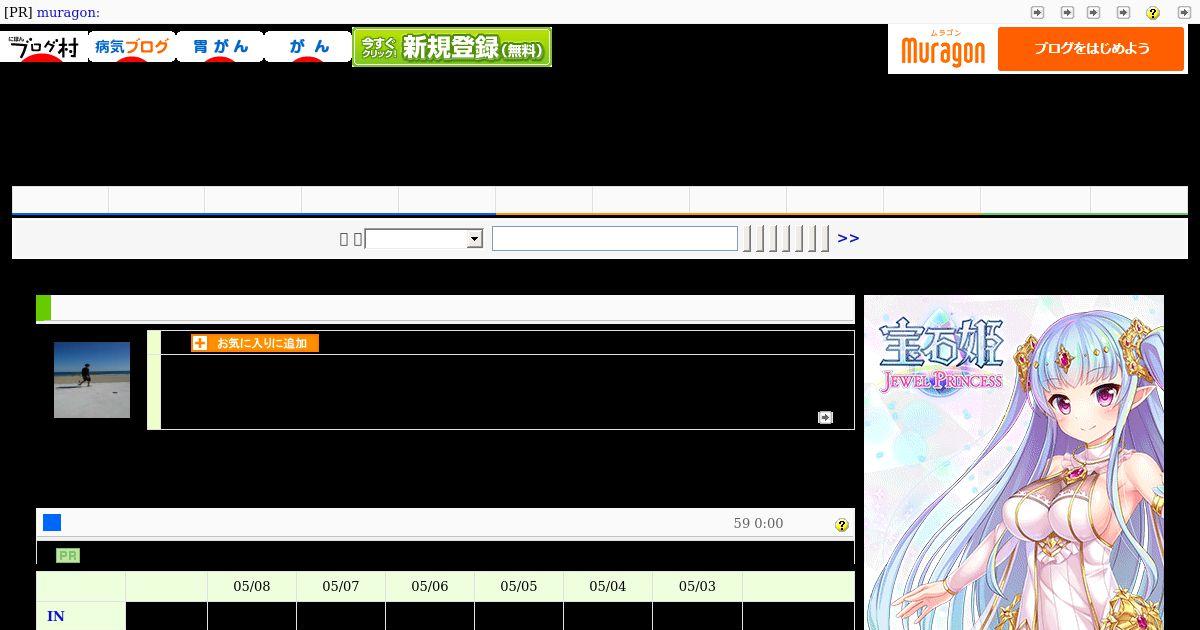
Task: Open the 胃がん category tab
Action: click(220, 46)
